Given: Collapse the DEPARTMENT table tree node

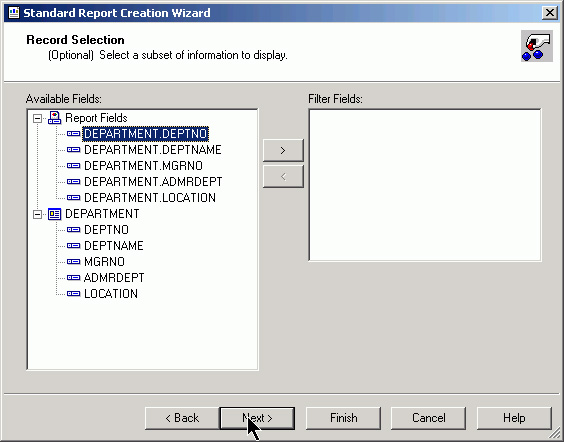Looking at the screenshot, I should 37,214.
